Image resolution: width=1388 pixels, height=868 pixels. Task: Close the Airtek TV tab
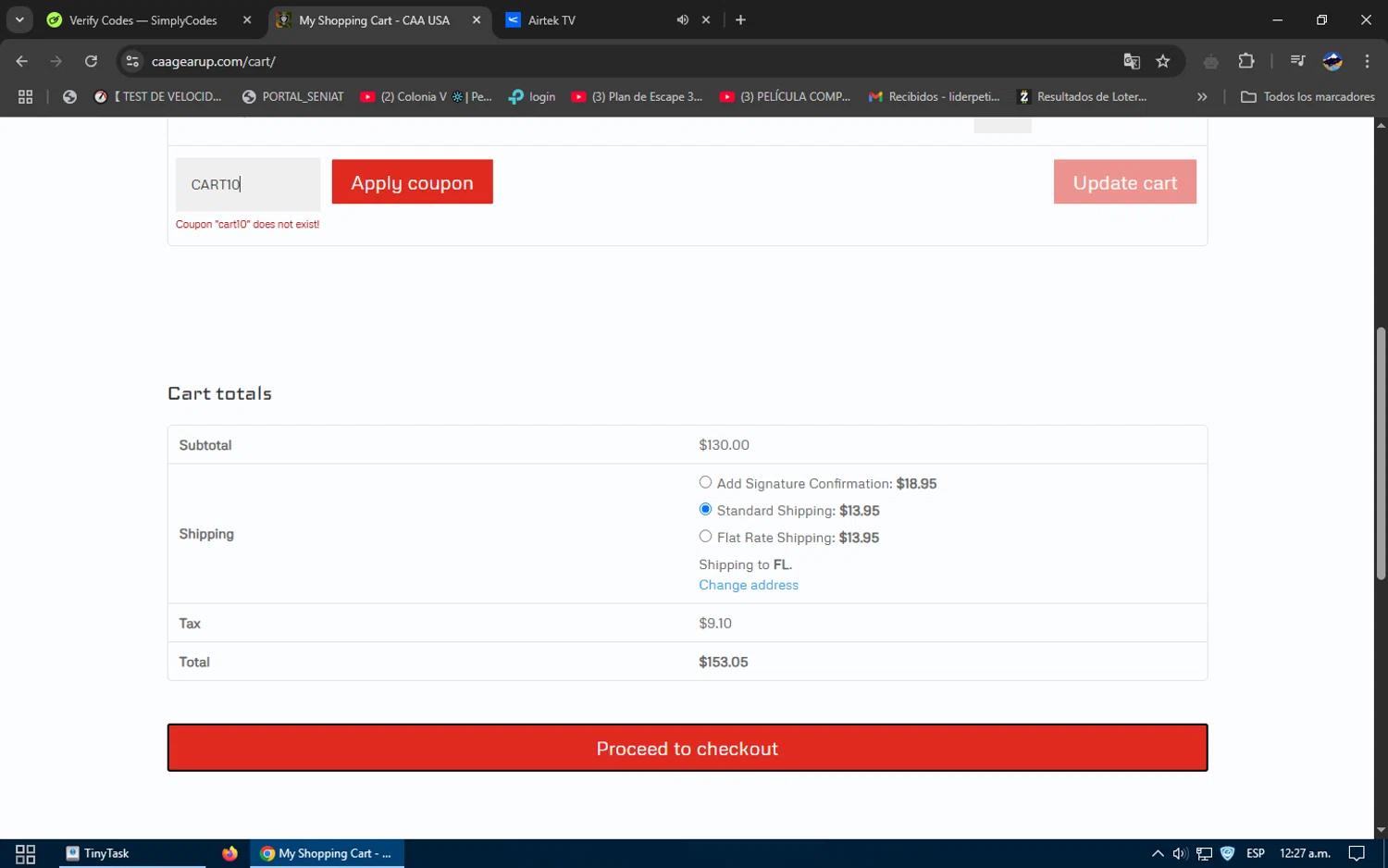(706, 19)
